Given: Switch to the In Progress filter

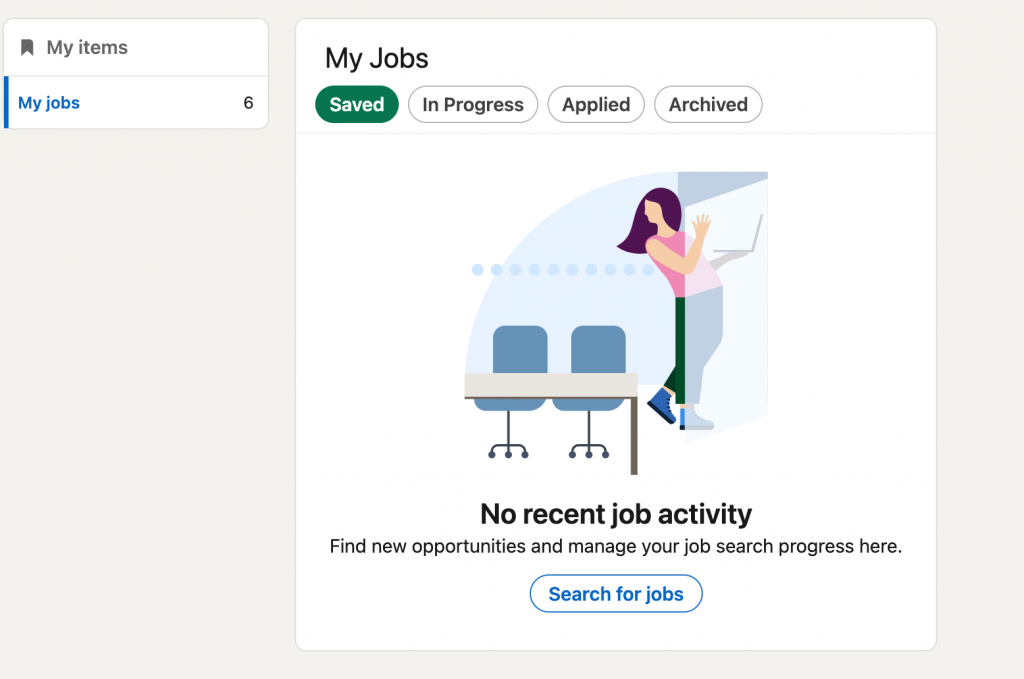Looking at the screenshot, I should click(x=473, y=105).
